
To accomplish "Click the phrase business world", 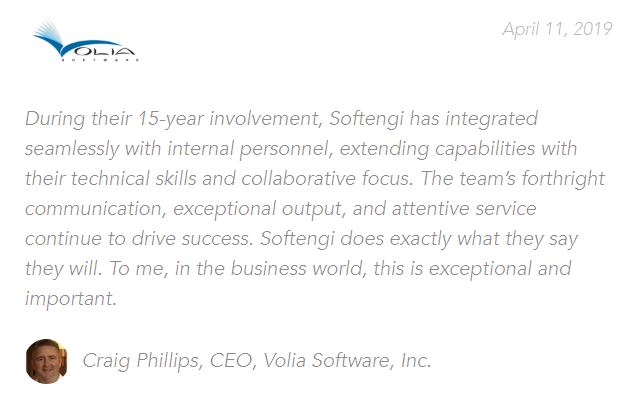I will coord(298,269).
